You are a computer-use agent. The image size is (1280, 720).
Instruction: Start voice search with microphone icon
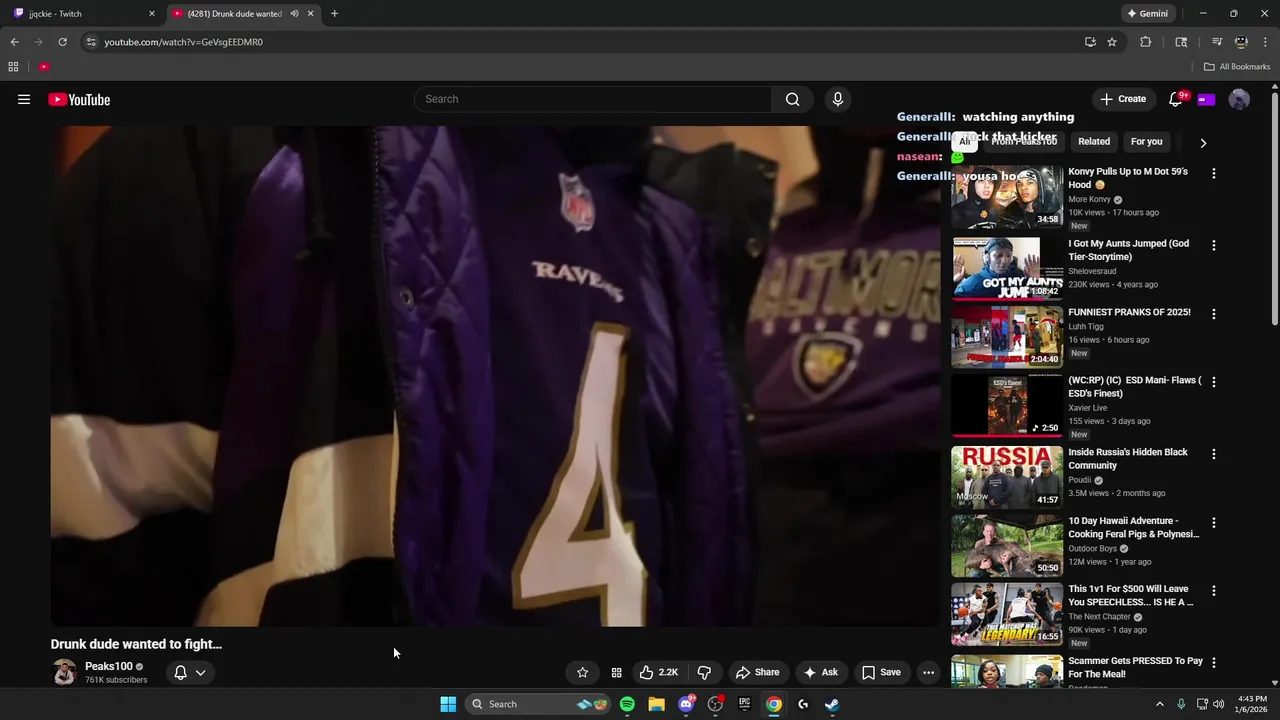tap(838, 99)
